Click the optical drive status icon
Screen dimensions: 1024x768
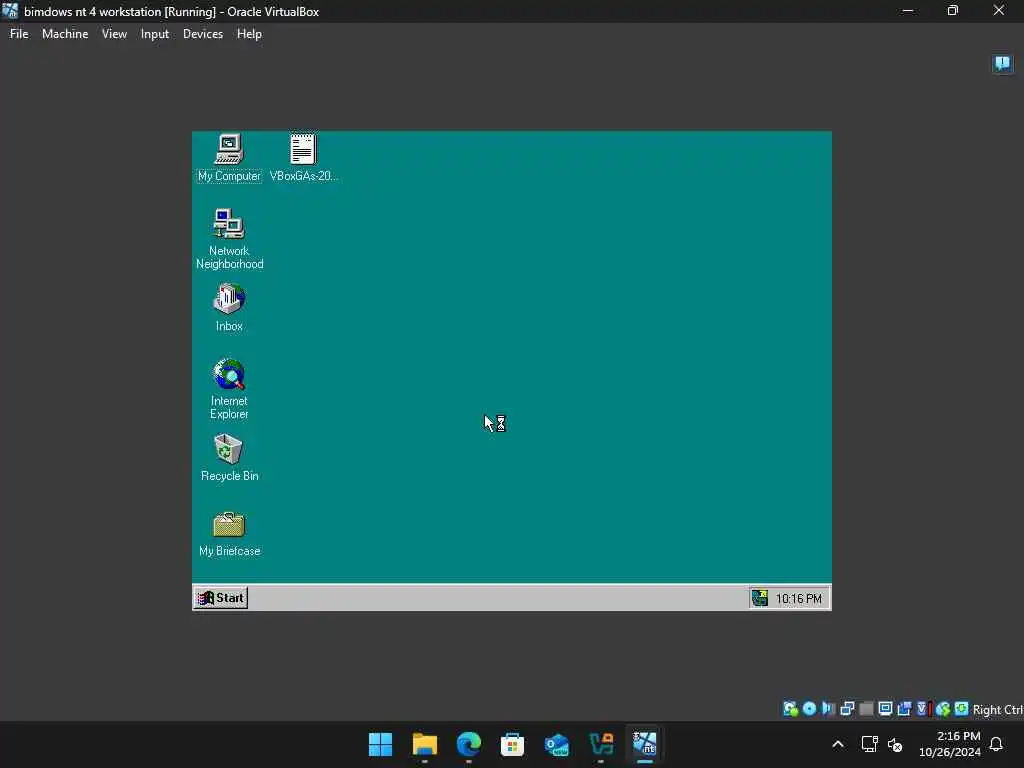tap(809, 709)
